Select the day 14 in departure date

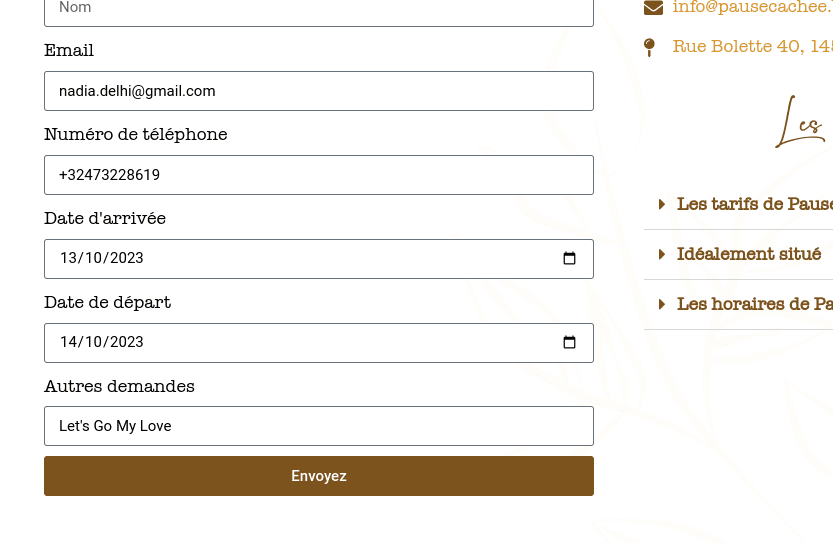click(69, 342)
